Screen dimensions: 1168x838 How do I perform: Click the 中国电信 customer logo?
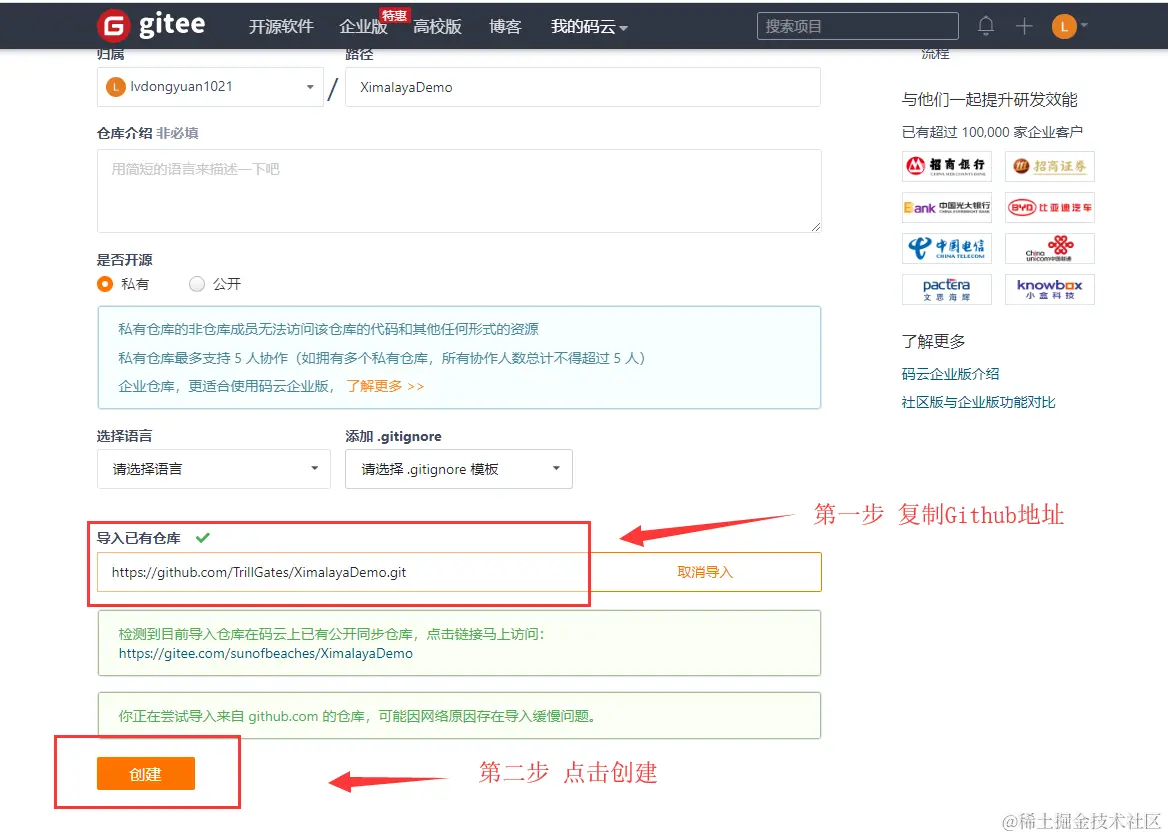[x=947, y=248]
